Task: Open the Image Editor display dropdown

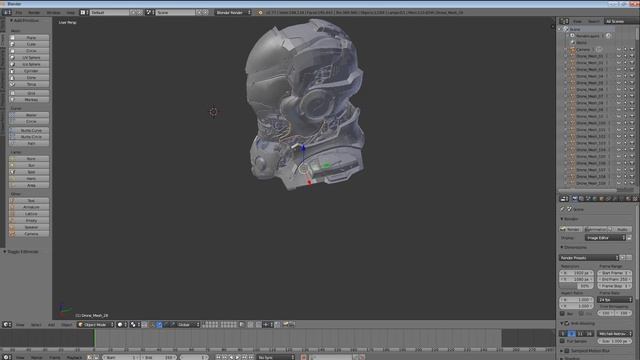Action: pos(605,238)
